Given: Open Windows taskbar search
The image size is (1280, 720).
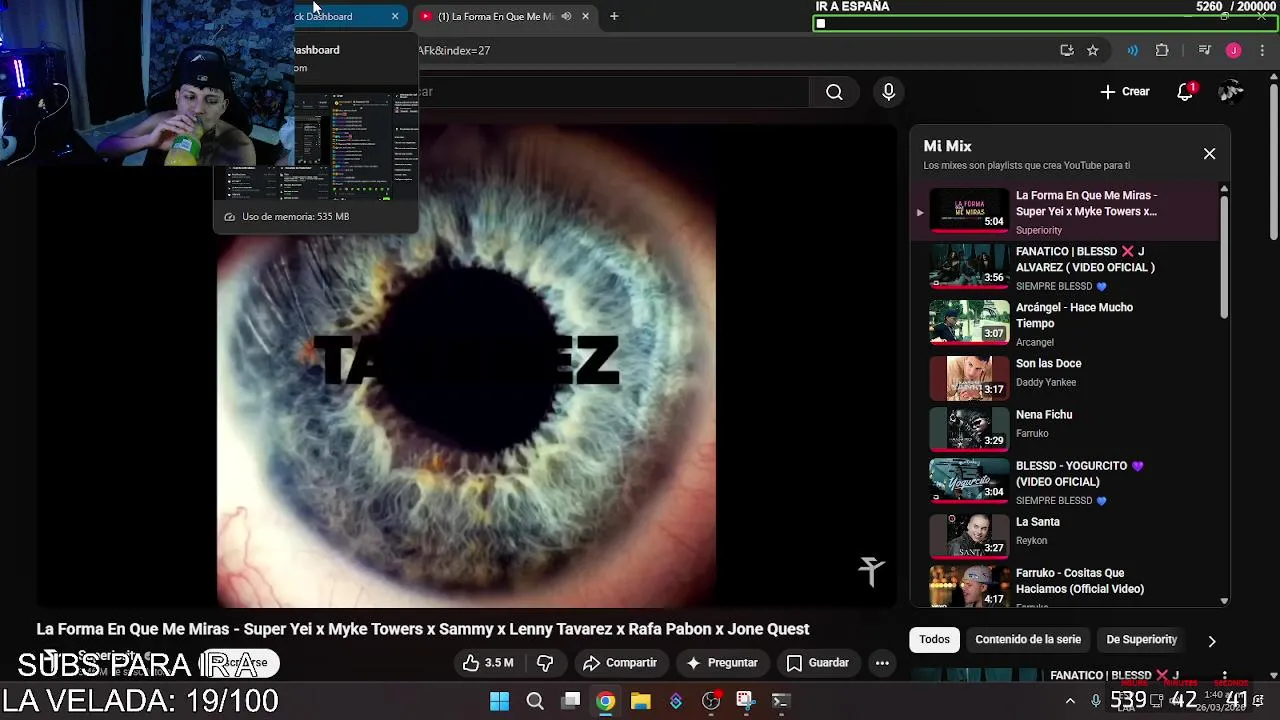Looking at the screenshot, I should (x=535, y=701).
